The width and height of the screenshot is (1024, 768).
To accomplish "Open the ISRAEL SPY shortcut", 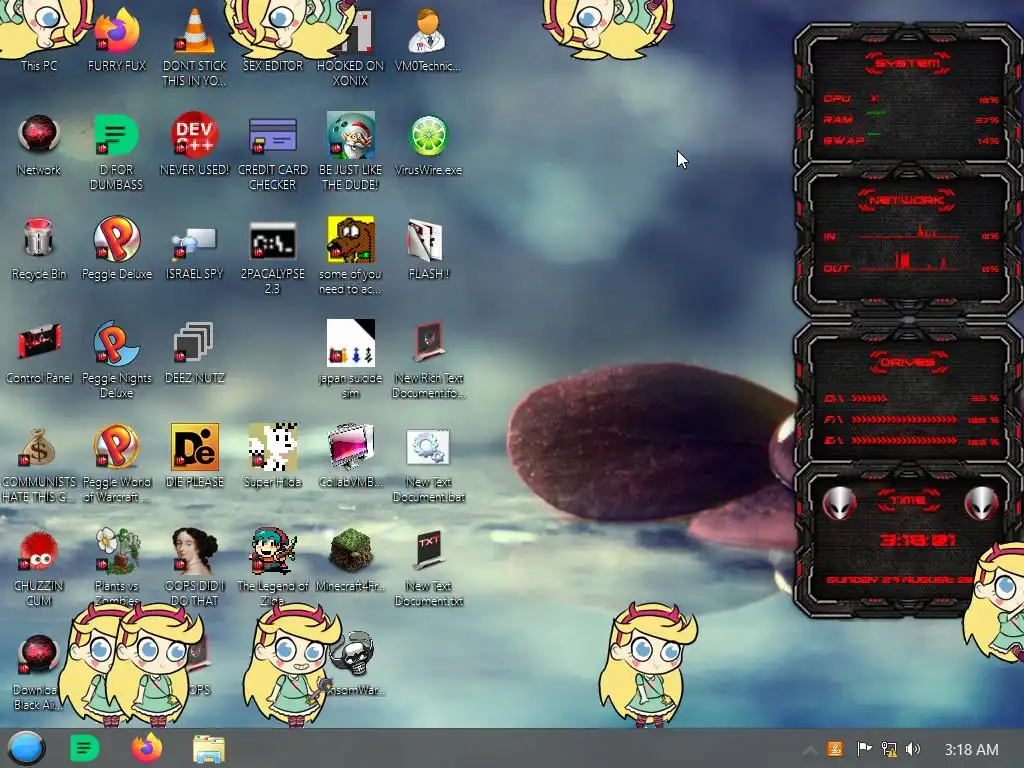I will tap(195, 242).
